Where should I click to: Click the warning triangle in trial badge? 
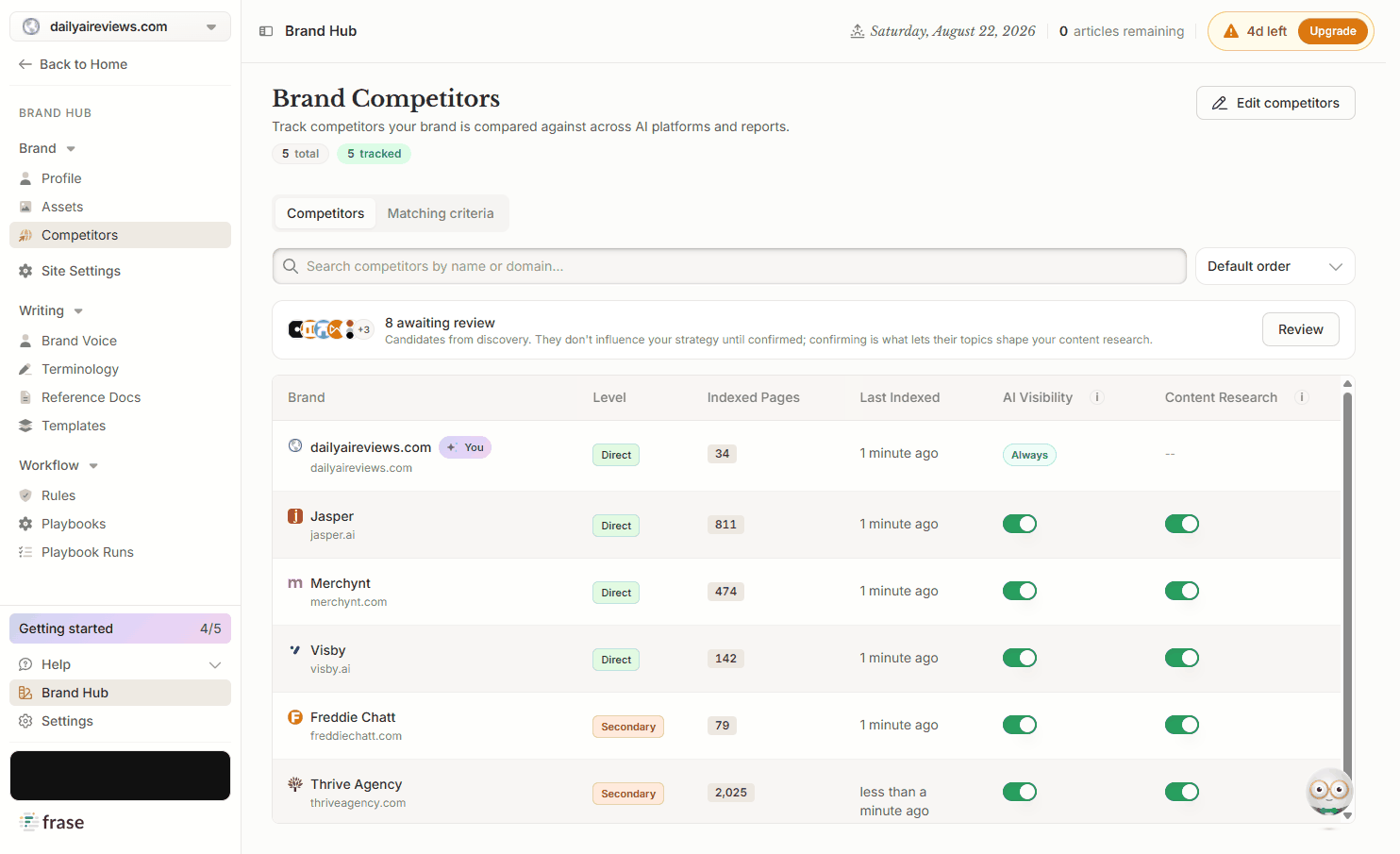click(x=1231, y=31)
